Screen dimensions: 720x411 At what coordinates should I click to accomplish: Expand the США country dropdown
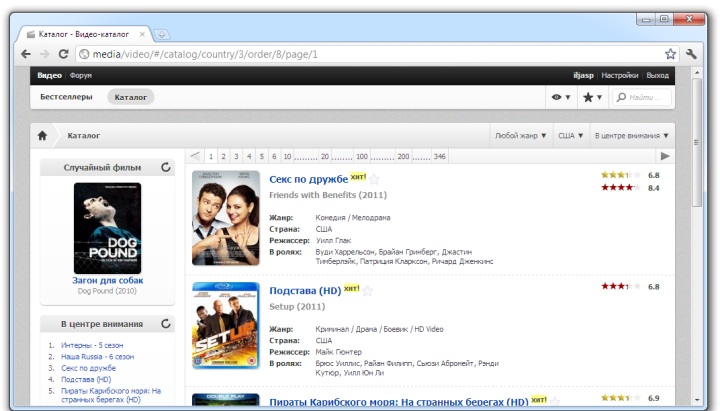[570, 135]
